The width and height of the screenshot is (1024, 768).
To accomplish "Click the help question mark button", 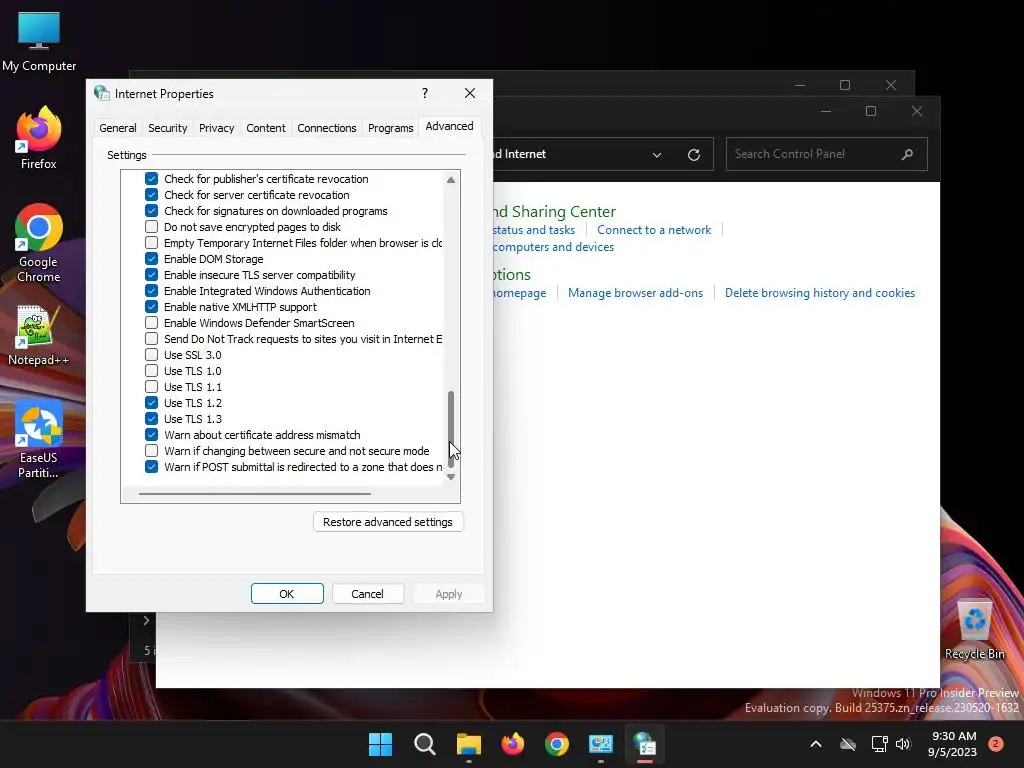I will point(425,93).
